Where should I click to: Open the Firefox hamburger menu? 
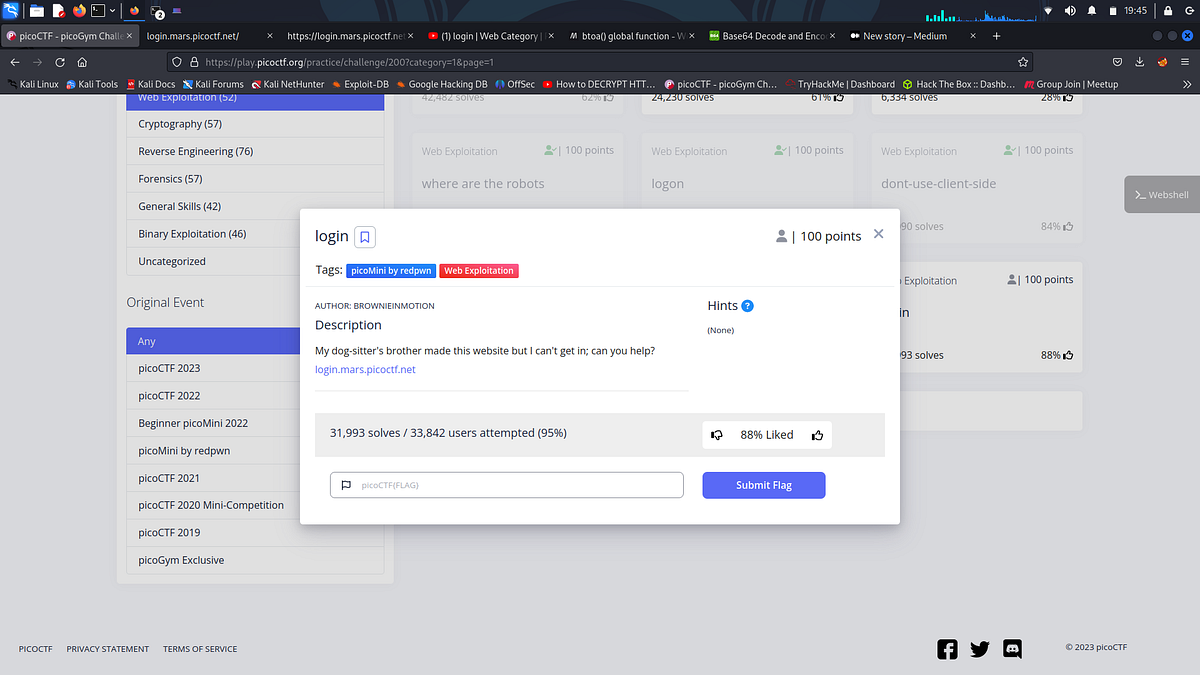[x=1186, y=61]
